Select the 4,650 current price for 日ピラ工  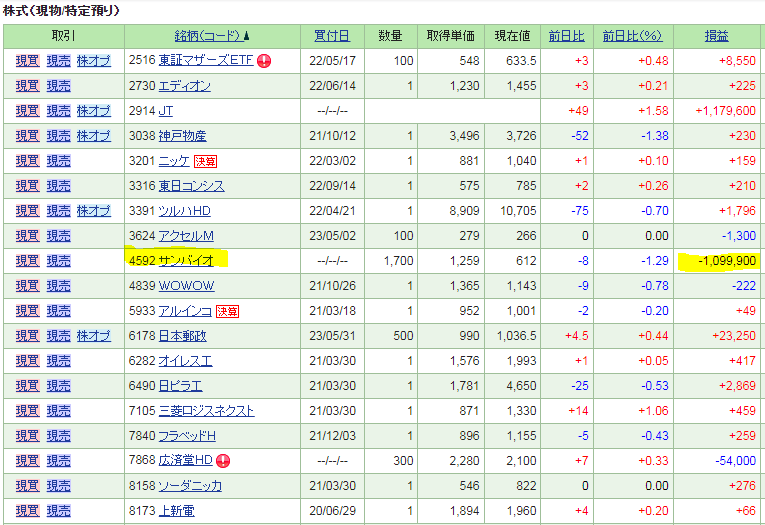pyautogui.click(x=521, y=386)
